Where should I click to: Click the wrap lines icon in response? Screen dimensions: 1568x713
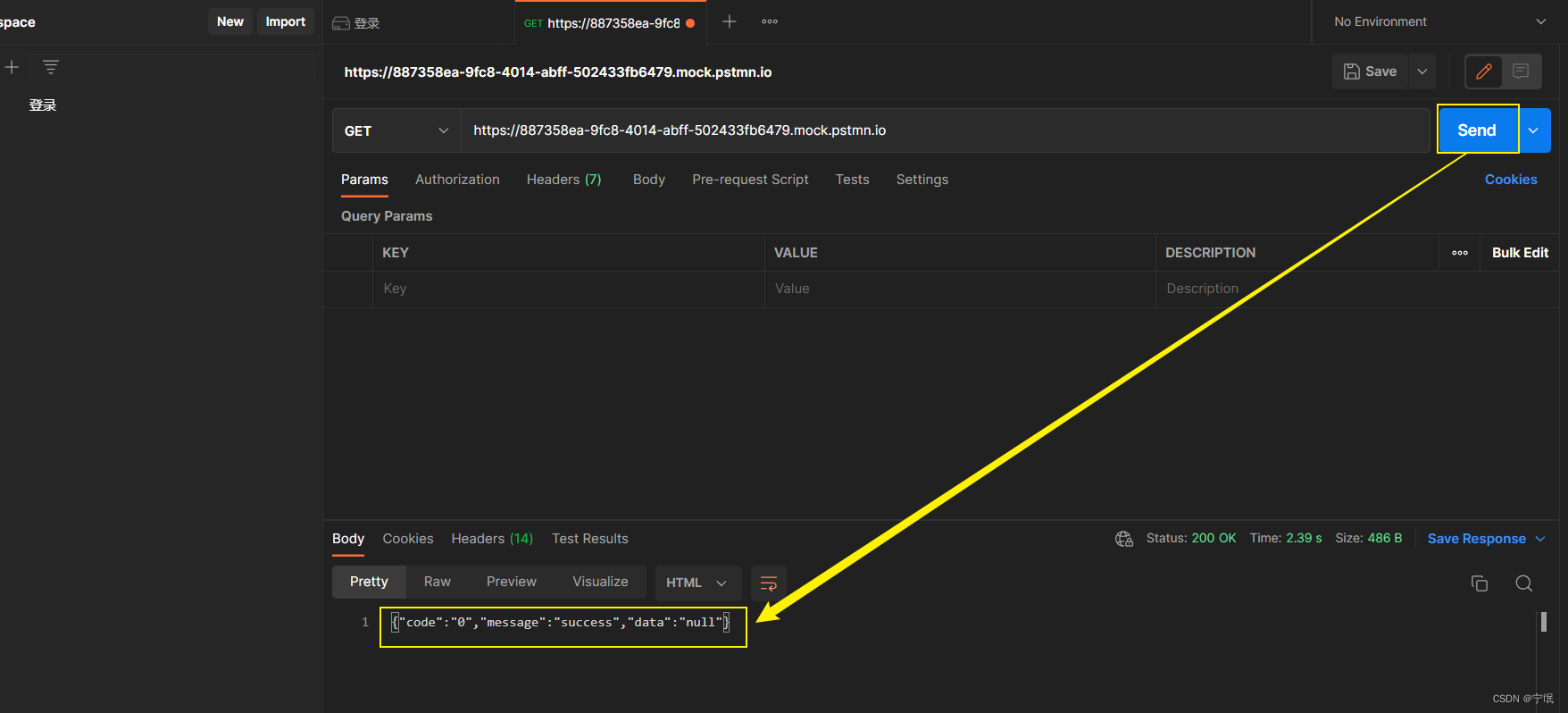(x=768, y=583)
